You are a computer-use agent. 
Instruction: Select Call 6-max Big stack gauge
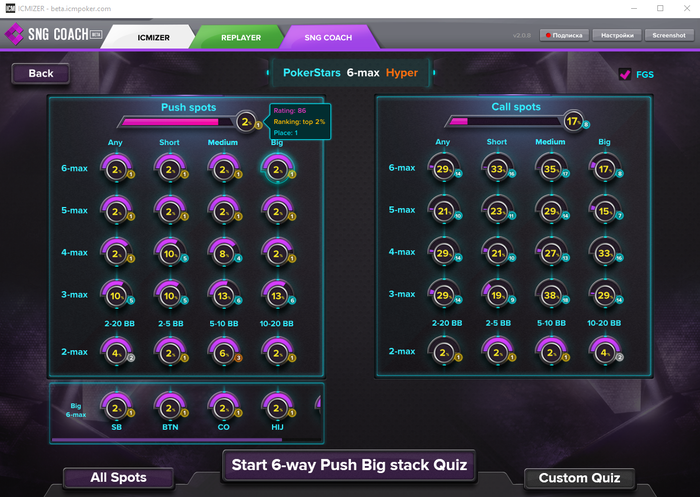point(605,168)
